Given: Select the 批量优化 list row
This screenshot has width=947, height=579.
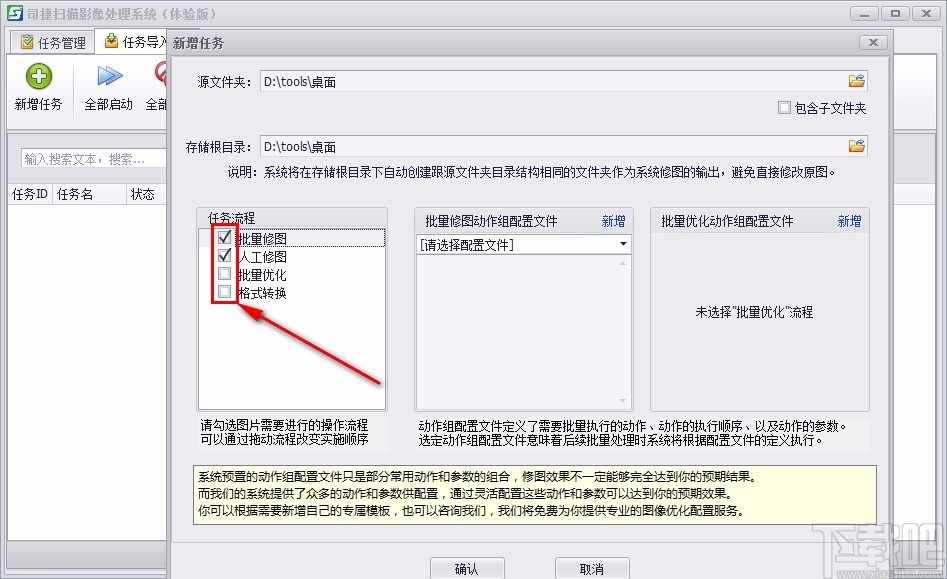Looking at the screenshot, I should pos(292,275).
